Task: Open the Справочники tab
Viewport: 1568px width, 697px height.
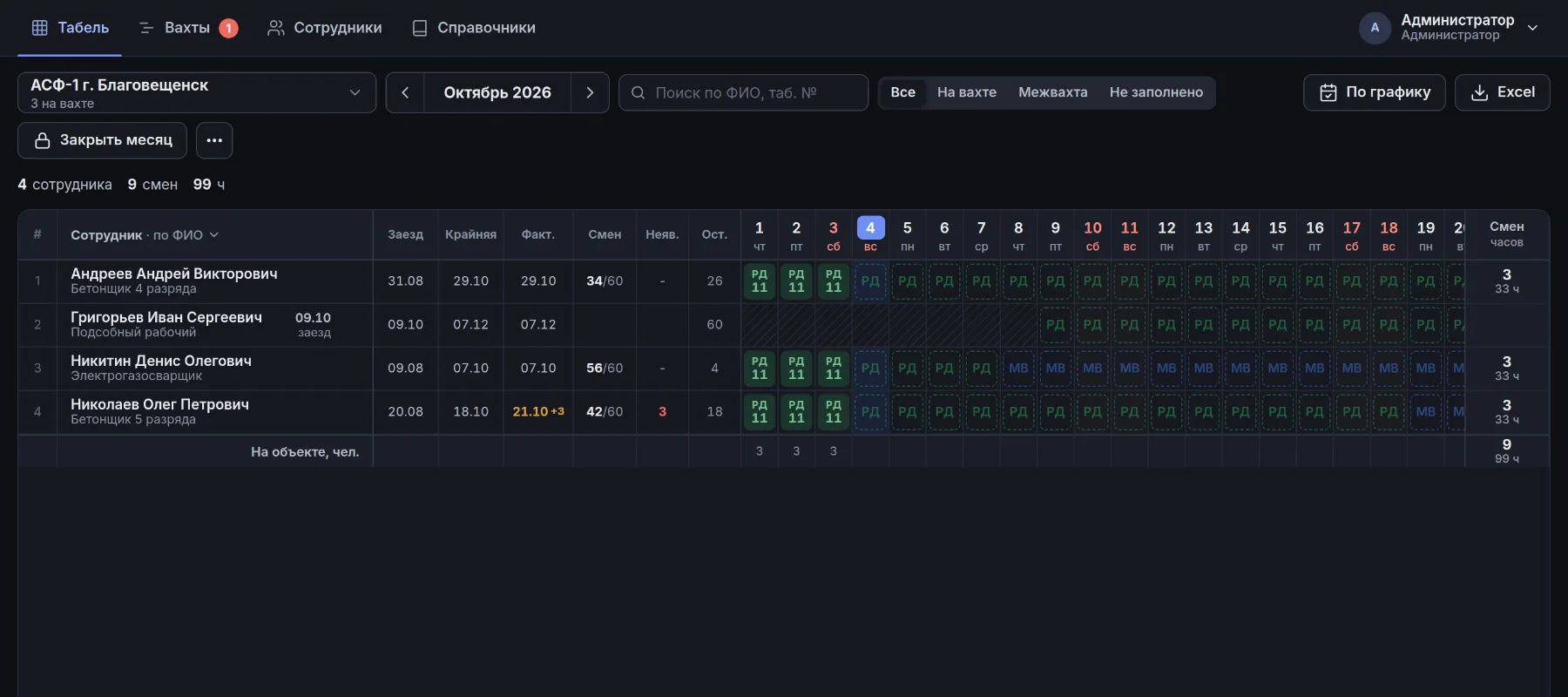Action: click(474, 28)
